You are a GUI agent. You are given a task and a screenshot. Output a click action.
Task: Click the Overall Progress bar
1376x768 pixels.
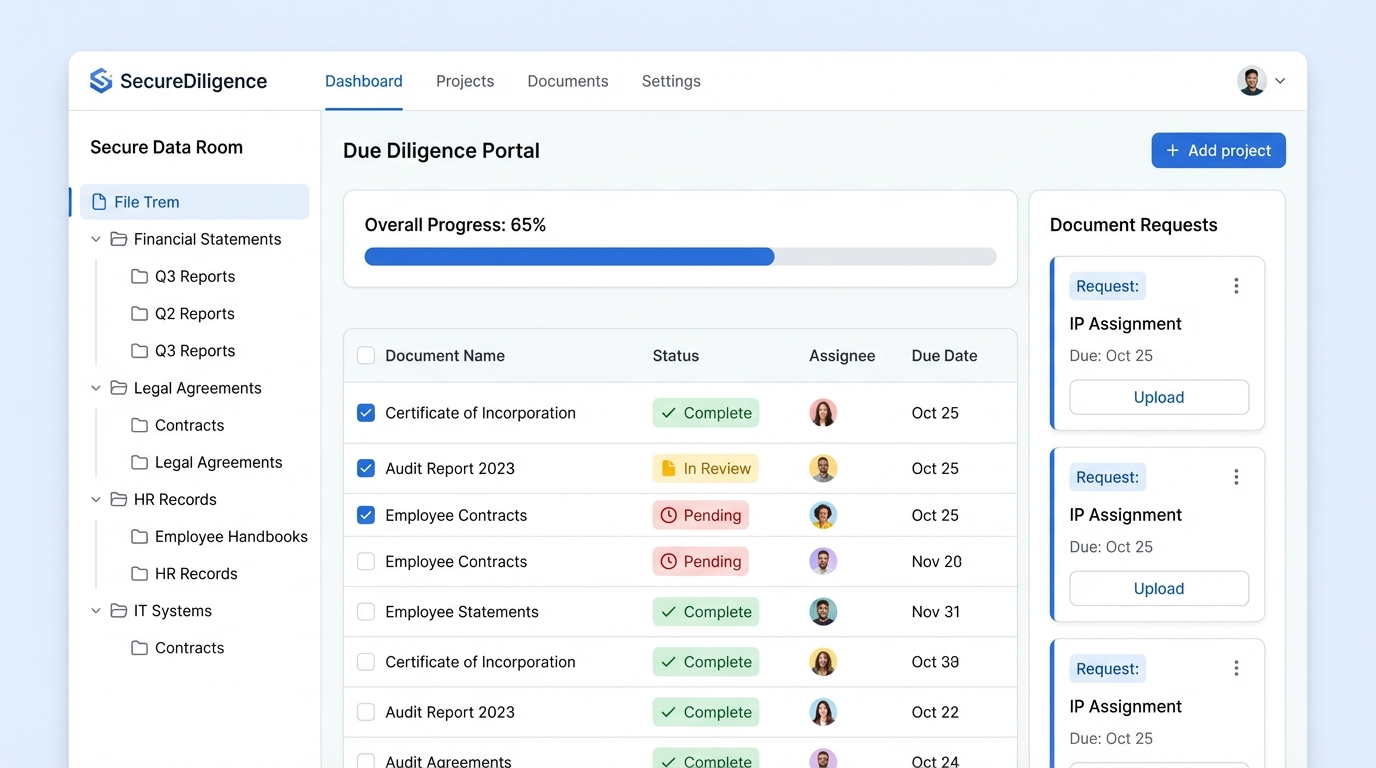(x=680, y=257)
